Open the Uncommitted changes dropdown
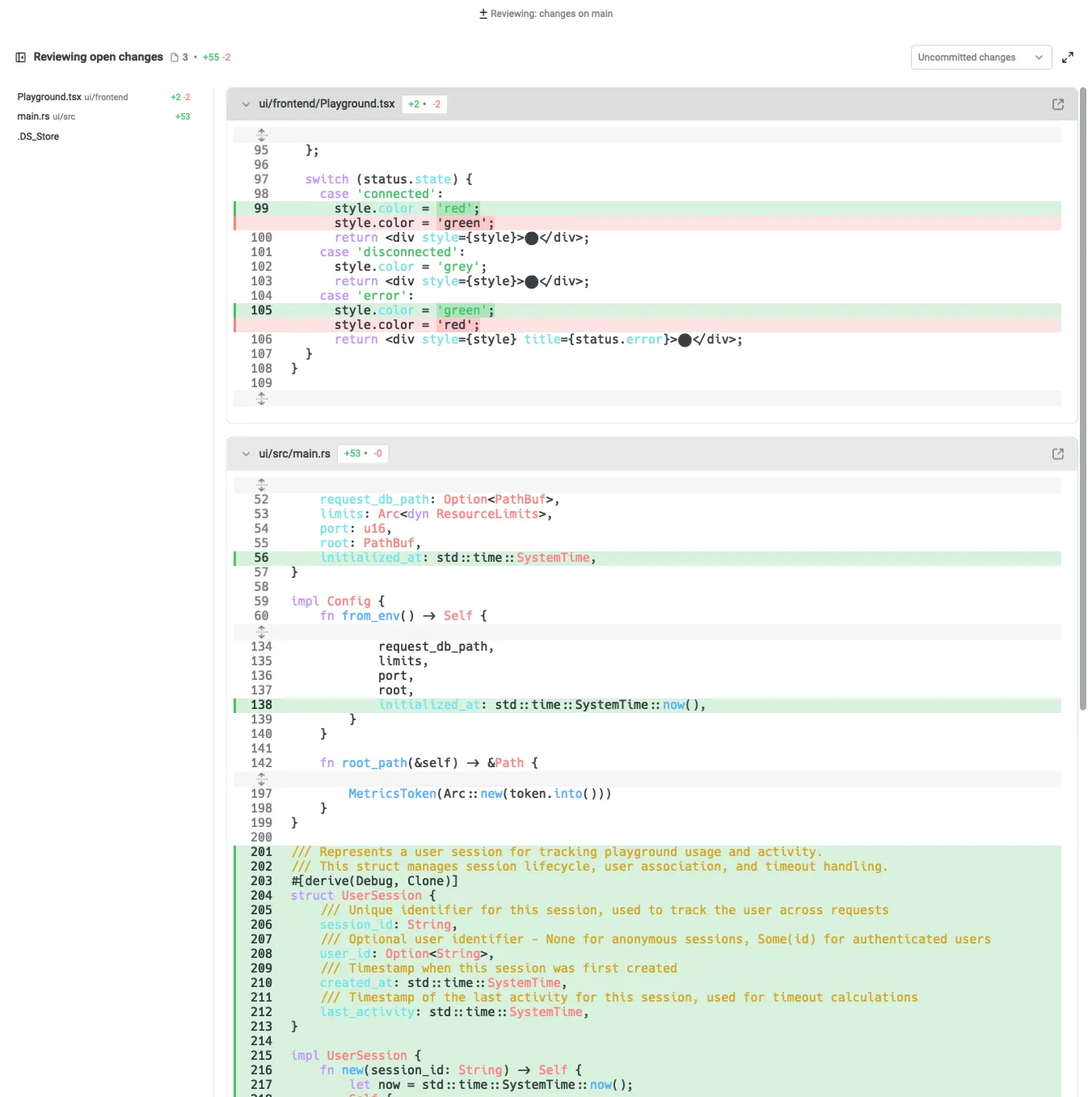The height and width of the screenshot is (1097, 1092). point(980,57)
